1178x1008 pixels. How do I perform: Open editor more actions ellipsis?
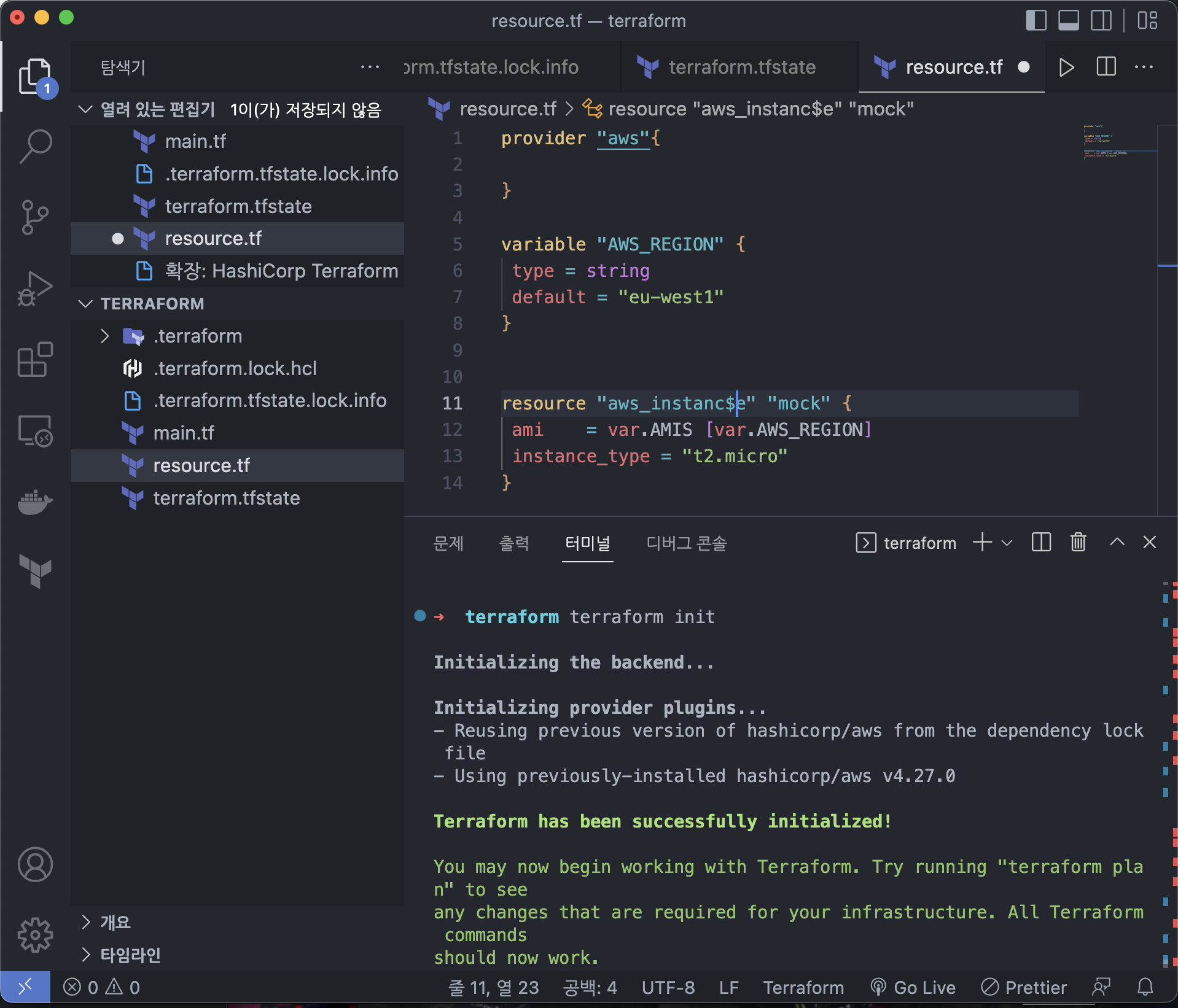(x=1144, y=67)
